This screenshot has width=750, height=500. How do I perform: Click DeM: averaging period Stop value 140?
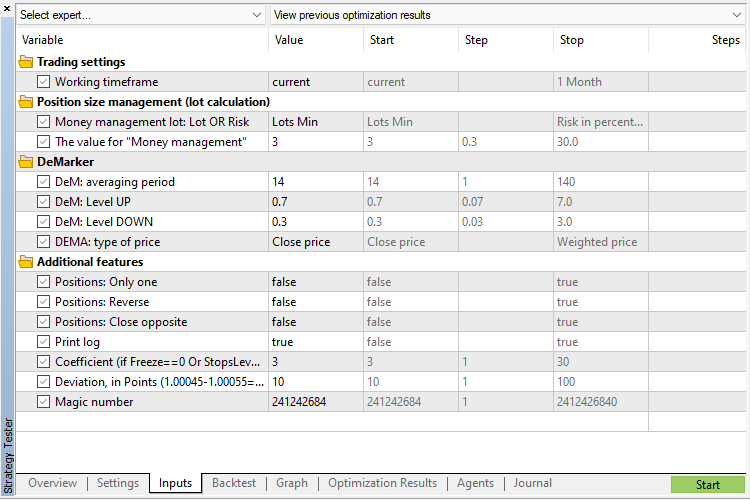tap(601, 182)
